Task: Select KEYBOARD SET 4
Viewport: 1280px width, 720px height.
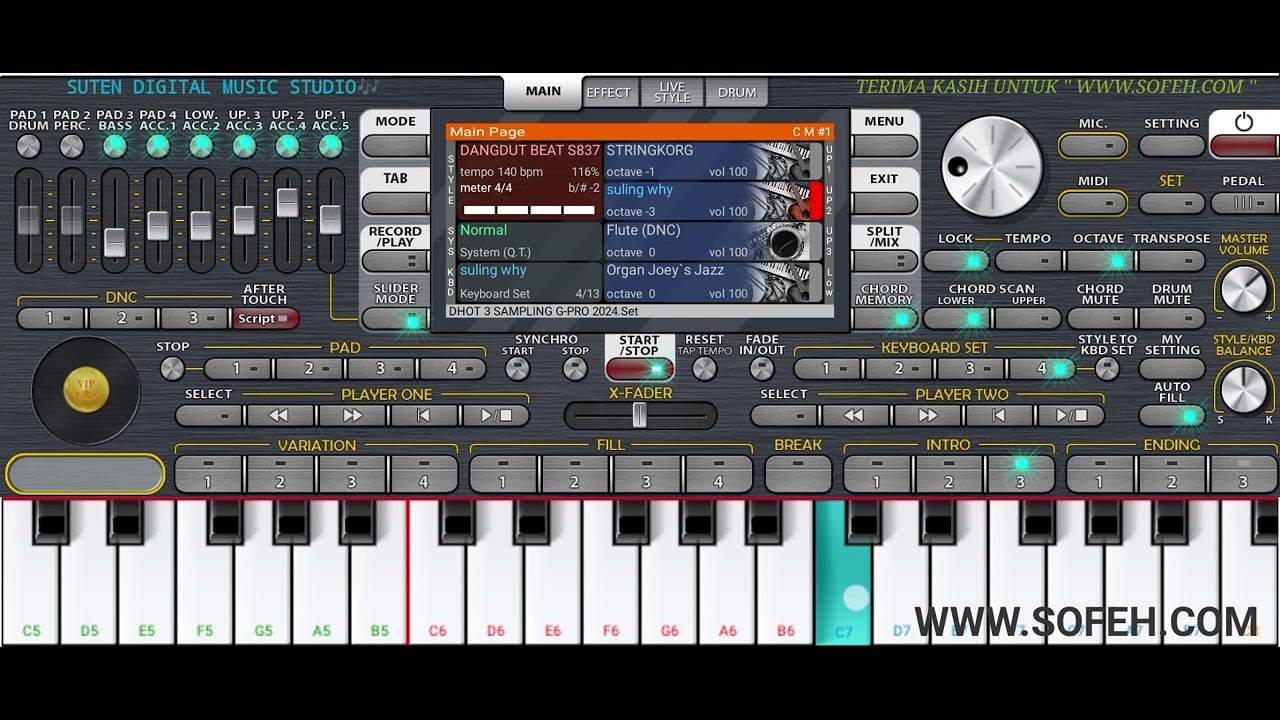Action: tap(1041, 369)
